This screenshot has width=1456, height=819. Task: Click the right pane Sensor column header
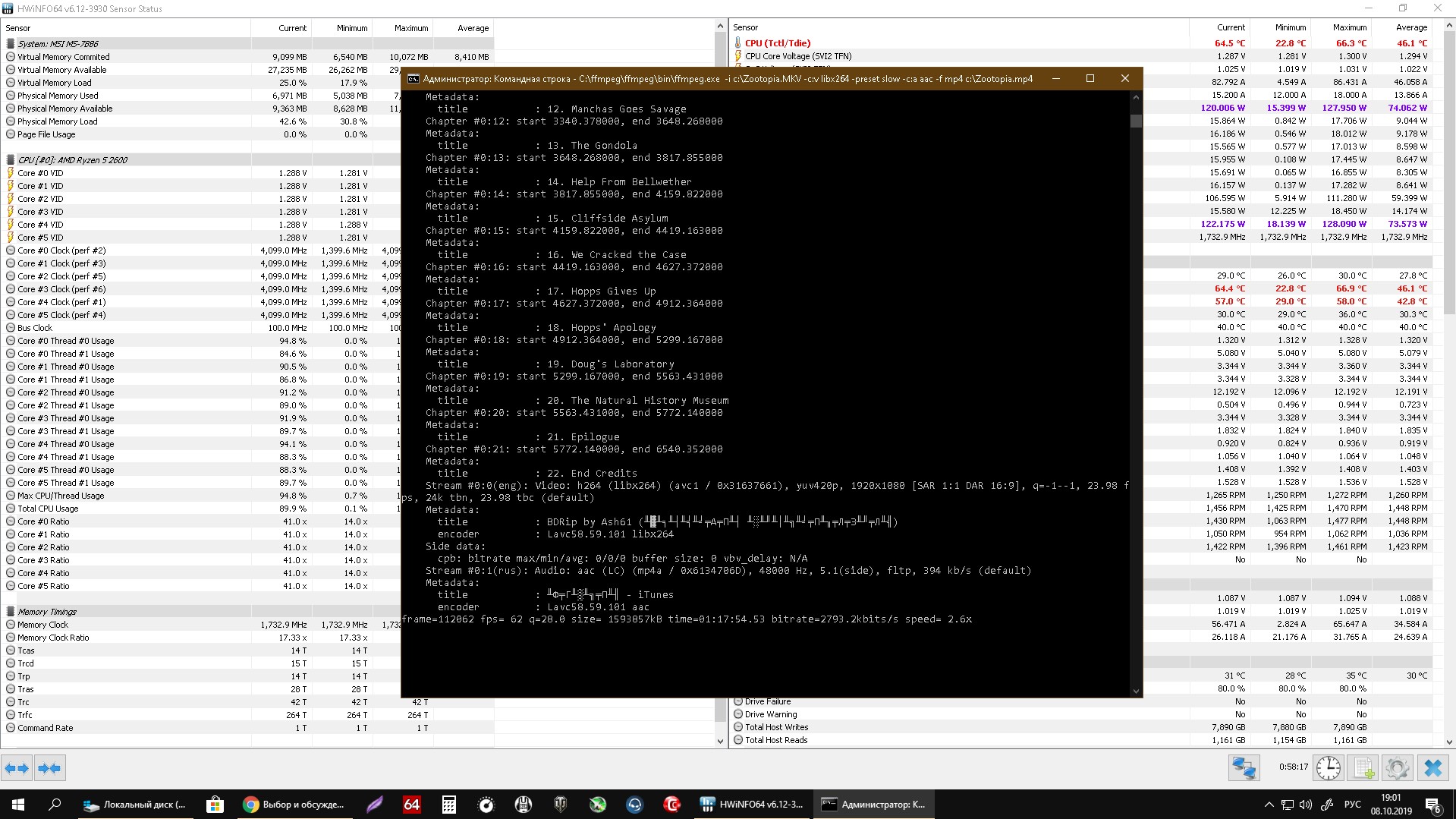click(x=960, y=27)
